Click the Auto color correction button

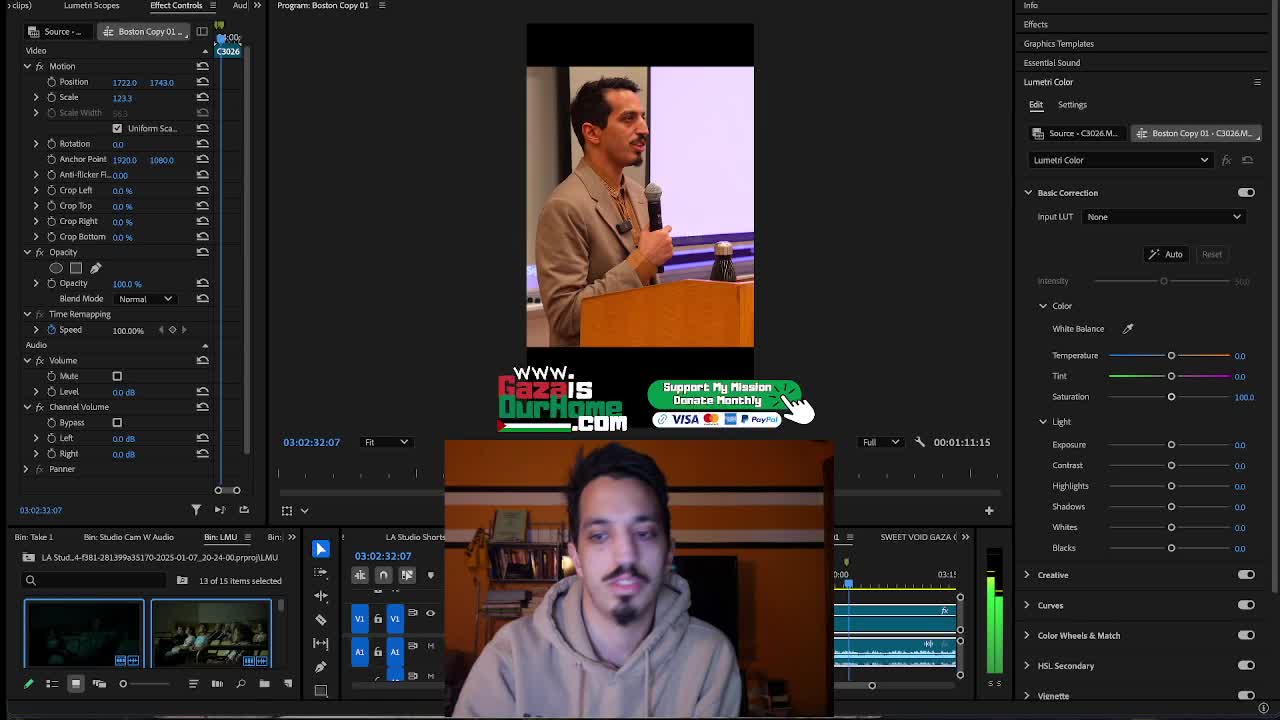tap(1165, 254)
